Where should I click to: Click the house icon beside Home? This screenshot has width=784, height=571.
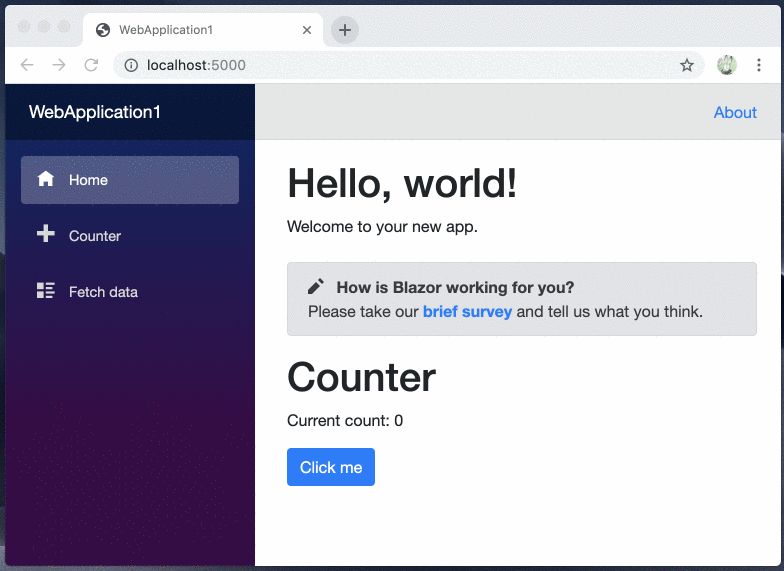[x=46, y=178]
